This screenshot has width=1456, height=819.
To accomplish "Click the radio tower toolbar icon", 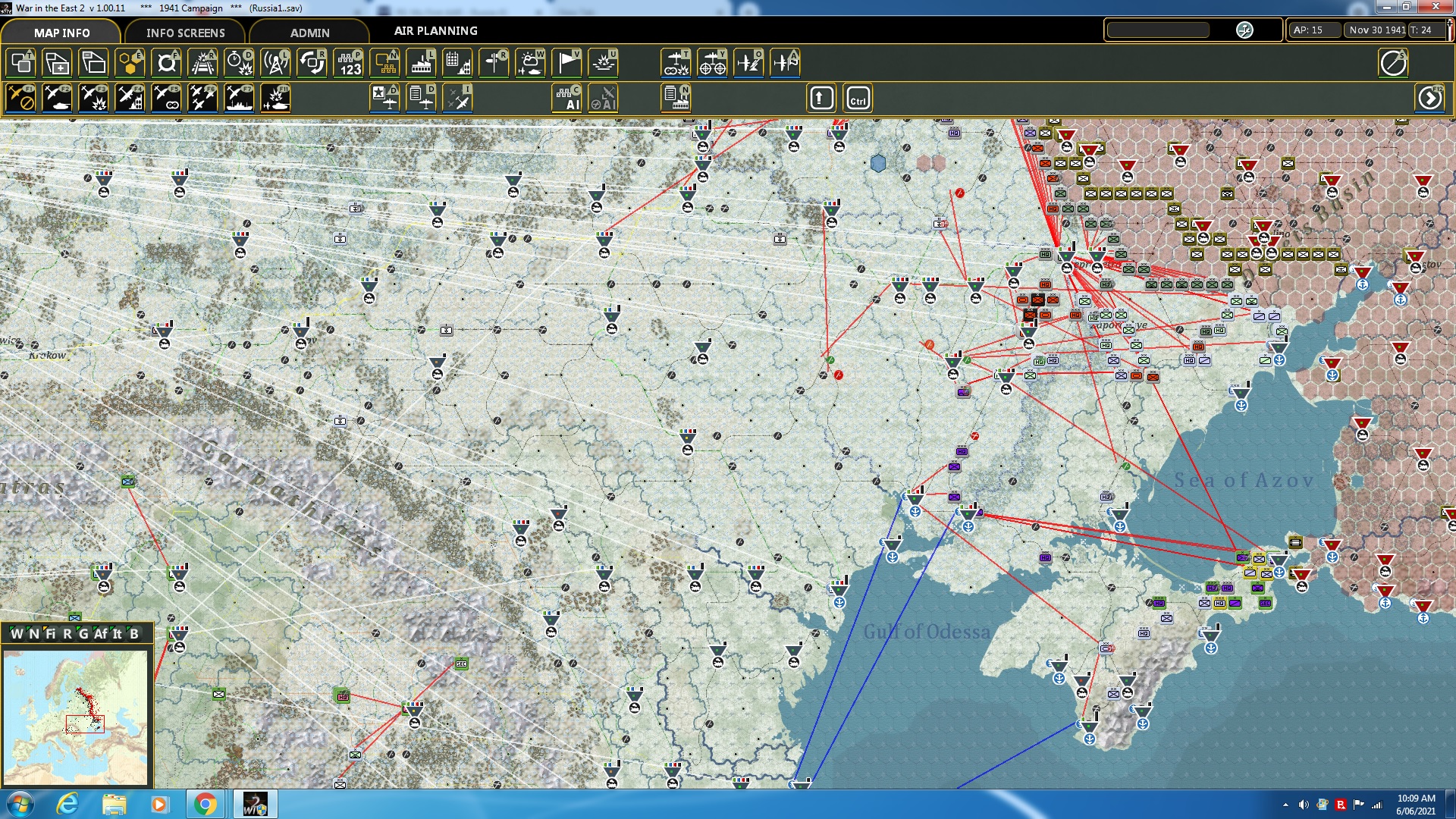I will [x=275, y=63].
